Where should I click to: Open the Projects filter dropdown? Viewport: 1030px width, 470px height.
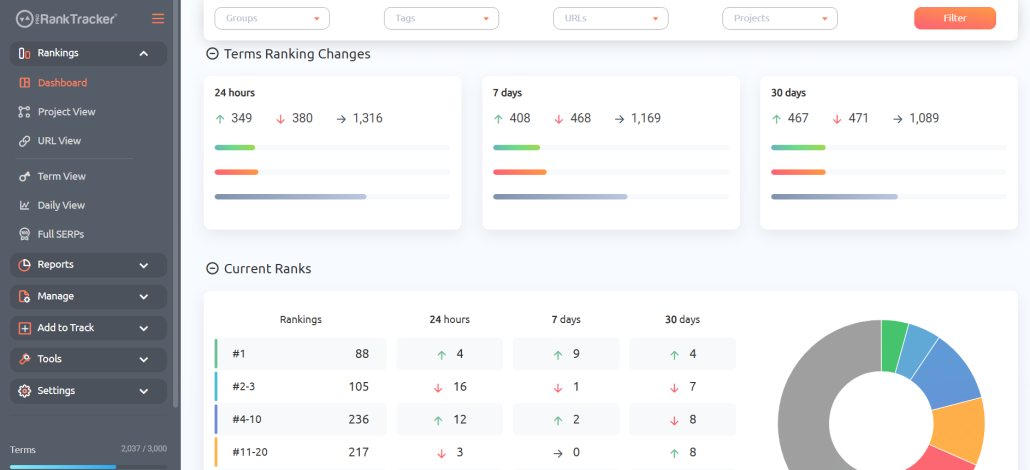point(780,18)
